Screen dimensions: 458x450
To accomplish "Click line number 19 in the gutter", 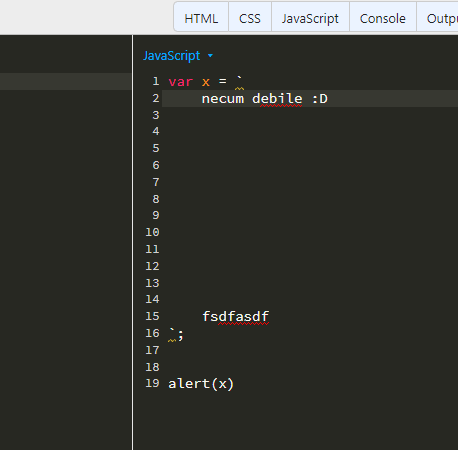I will tap(152, 383).
